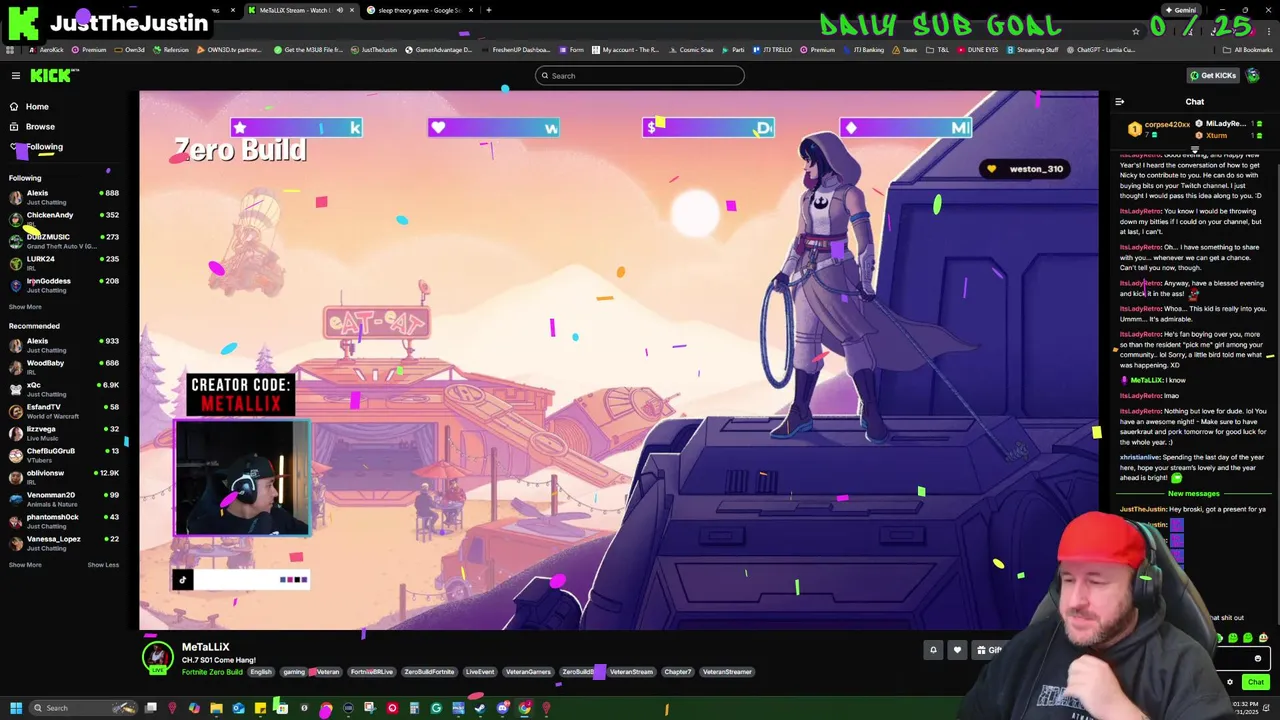Select the VeteranStream tag

click(631, 672)
